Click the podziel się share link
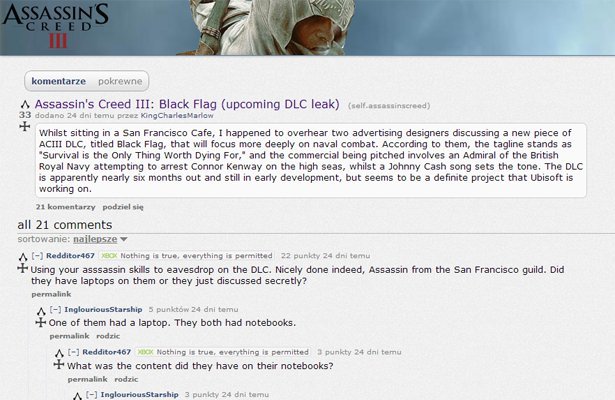The height and width of the screenshot is (400, 615). [123, 207]
